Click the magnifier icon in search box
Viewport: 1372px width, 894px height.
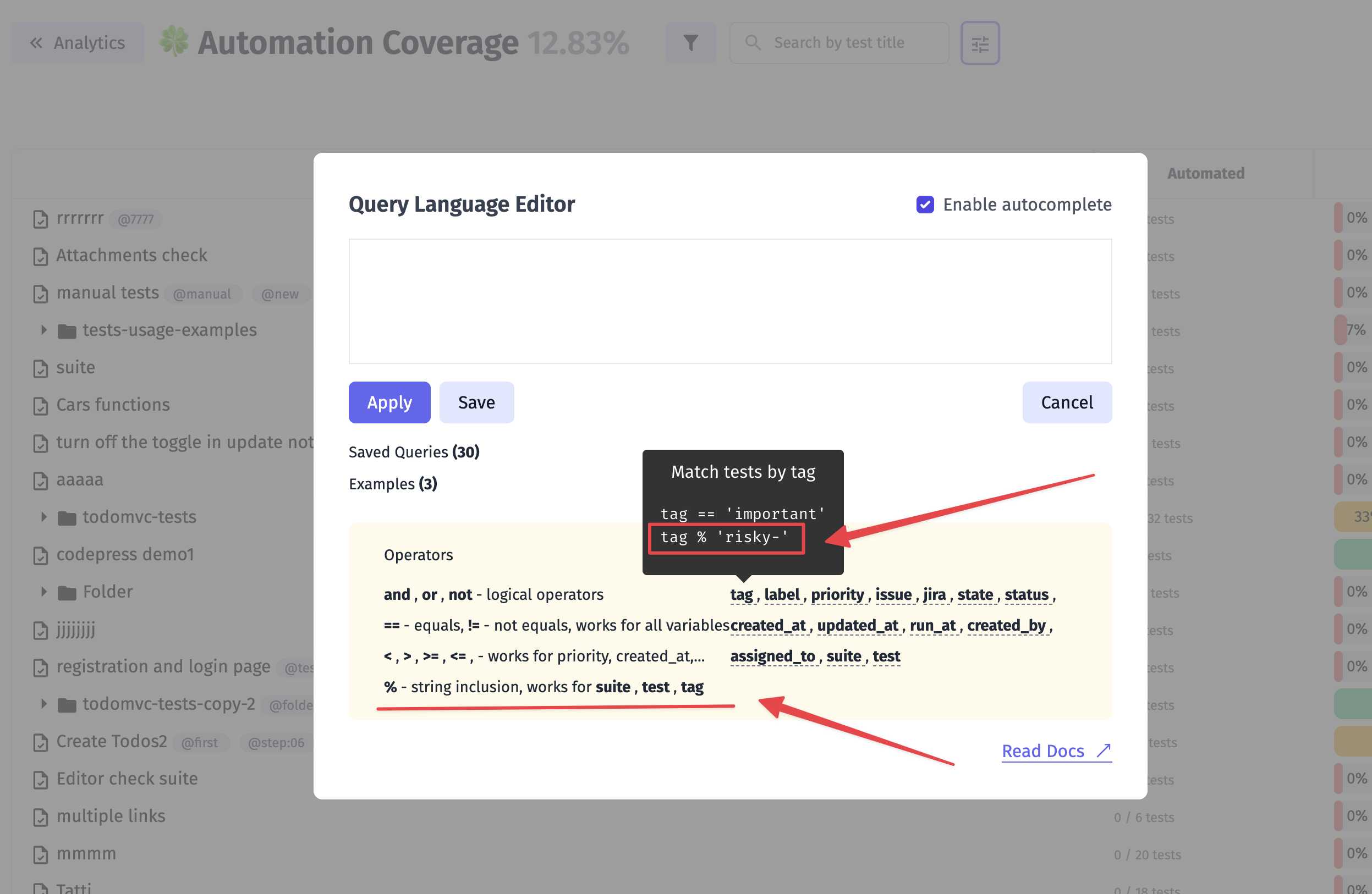point(753,43)
